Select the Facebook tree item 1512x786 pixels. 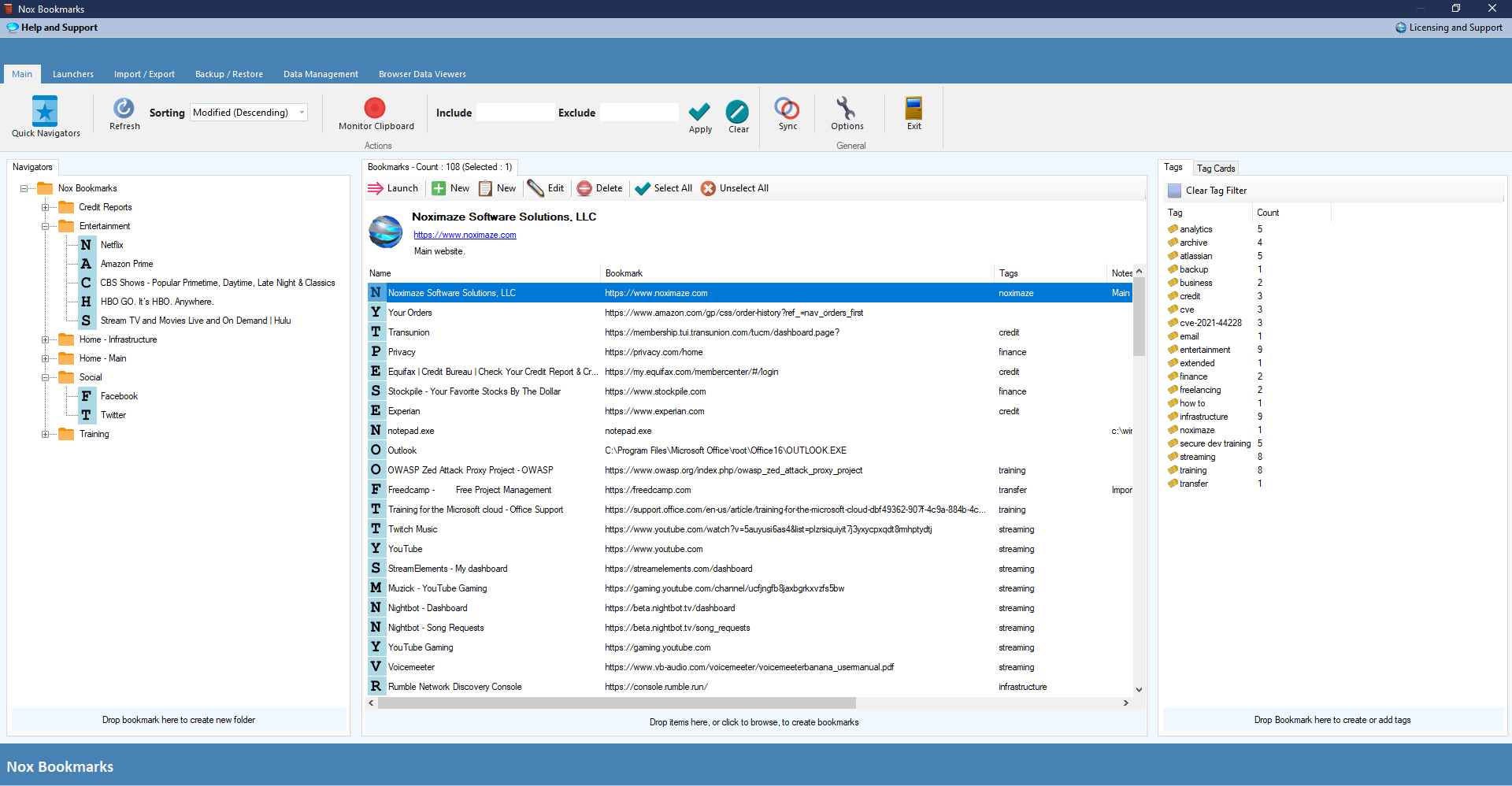pyautogui.click(x=119, y=396)
